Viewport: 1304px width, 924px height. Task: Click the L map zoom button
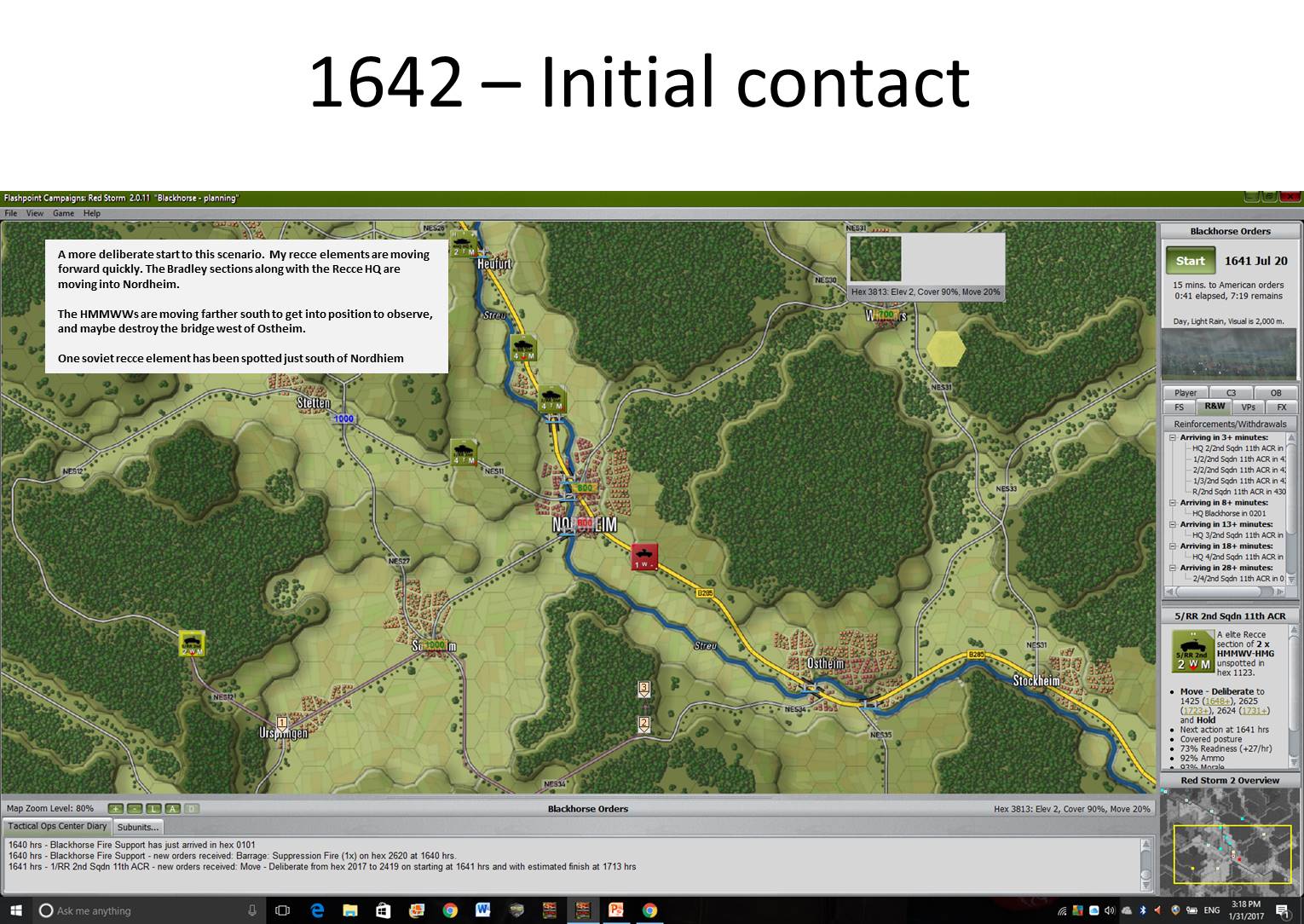[154, 808]
